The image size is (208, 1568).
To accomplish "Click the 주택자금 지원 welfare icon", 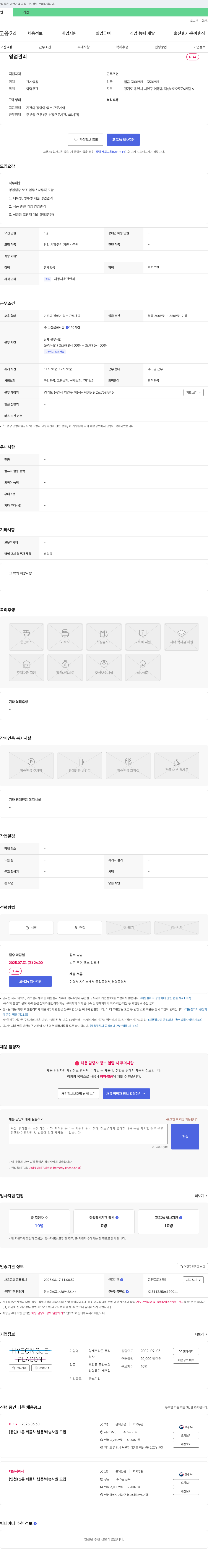I will point(26,668).
